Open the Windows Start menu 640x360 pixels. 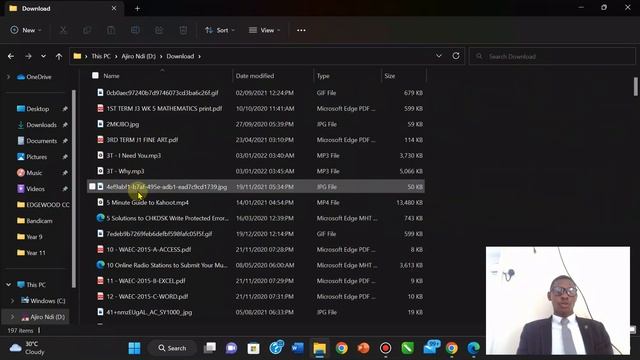tap(134, 348)
